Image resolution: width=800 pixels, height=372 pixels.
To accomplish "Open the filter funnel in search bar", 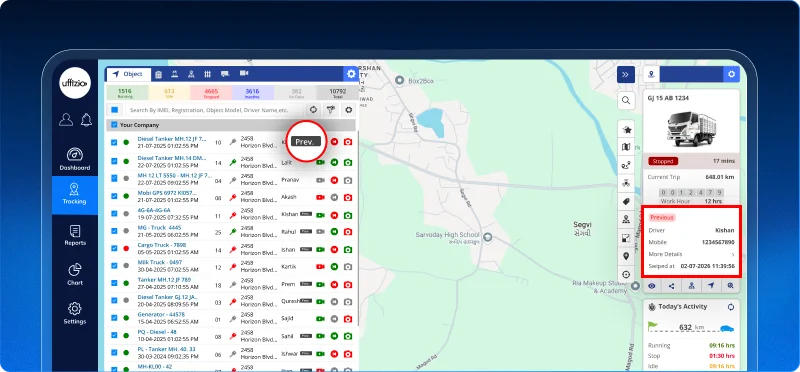I will tap(331, 110).
